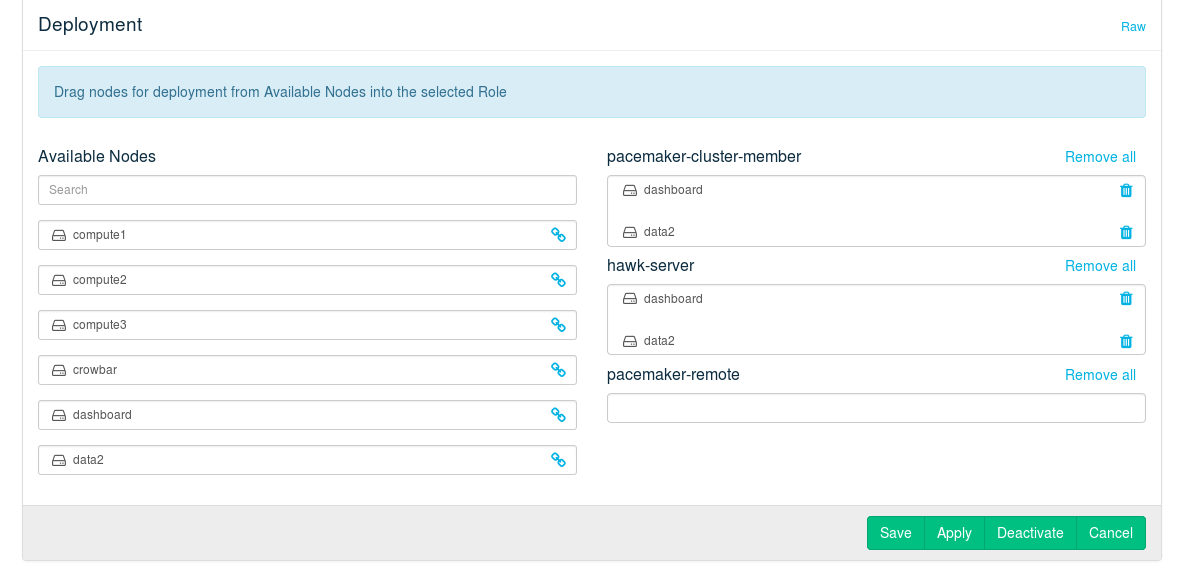This screenshot has width=1183, height=581.
Task: Remove dashboard from hawk-server using trash icon
Action: (1126, 299)
